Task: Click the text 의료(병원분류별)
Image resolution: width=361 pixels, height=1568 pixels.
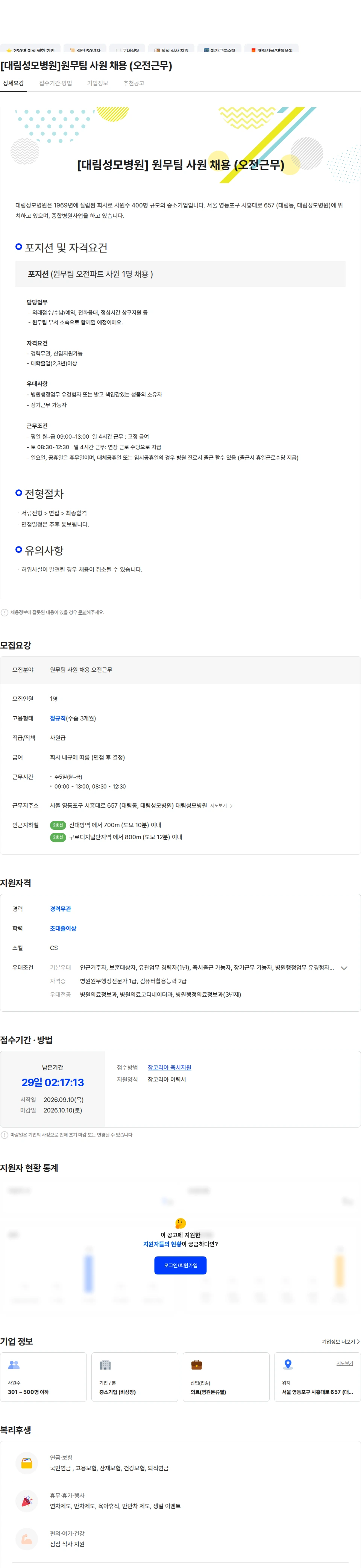Action: [208, 1392]
